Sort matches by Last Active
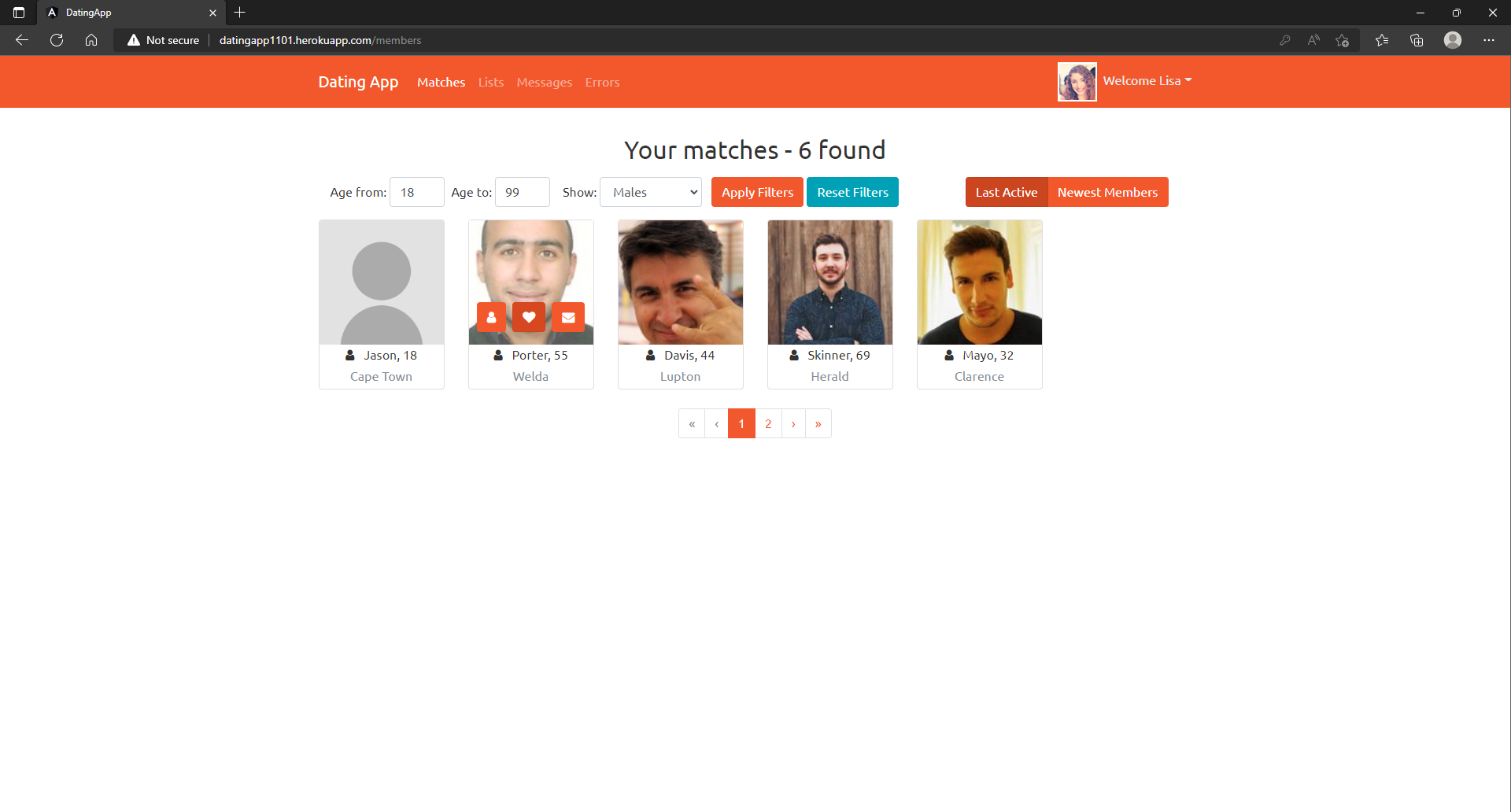Viewport: 1511px width, 812px height. 1007,192
